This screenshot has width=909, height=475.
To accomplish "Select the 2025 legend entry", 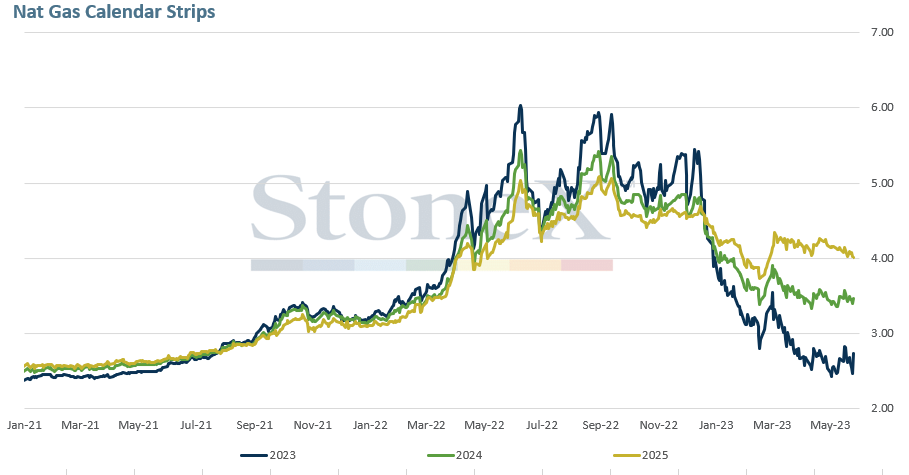I will click(641, 455).
